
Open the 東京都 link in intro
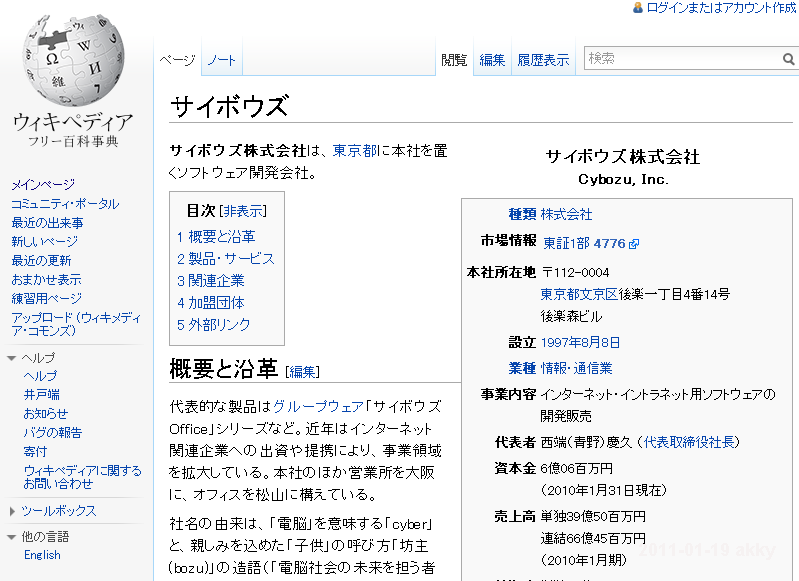tap(355, 150)
